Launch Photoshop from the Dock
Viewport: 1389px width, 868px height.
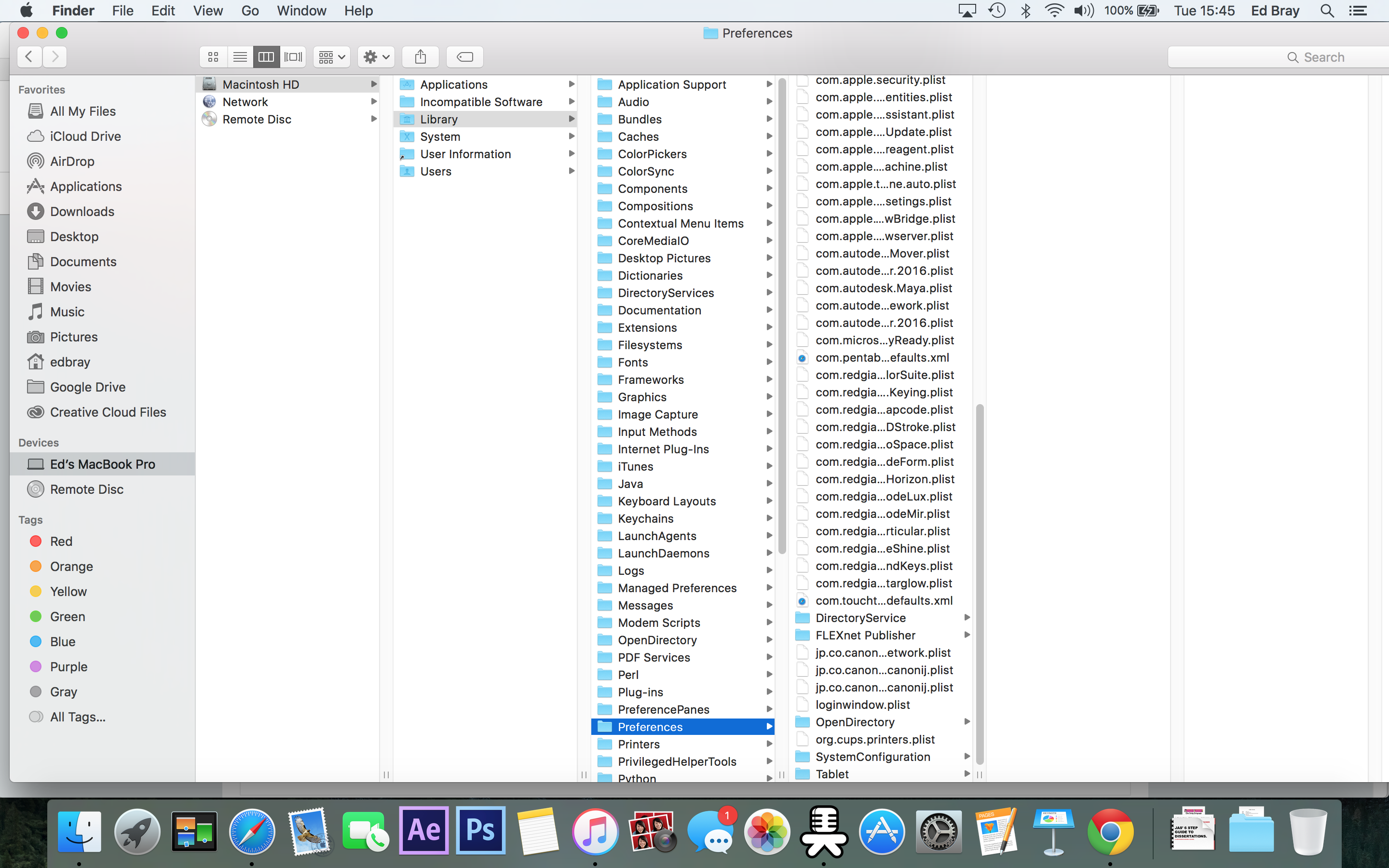[x=481, y=831]
